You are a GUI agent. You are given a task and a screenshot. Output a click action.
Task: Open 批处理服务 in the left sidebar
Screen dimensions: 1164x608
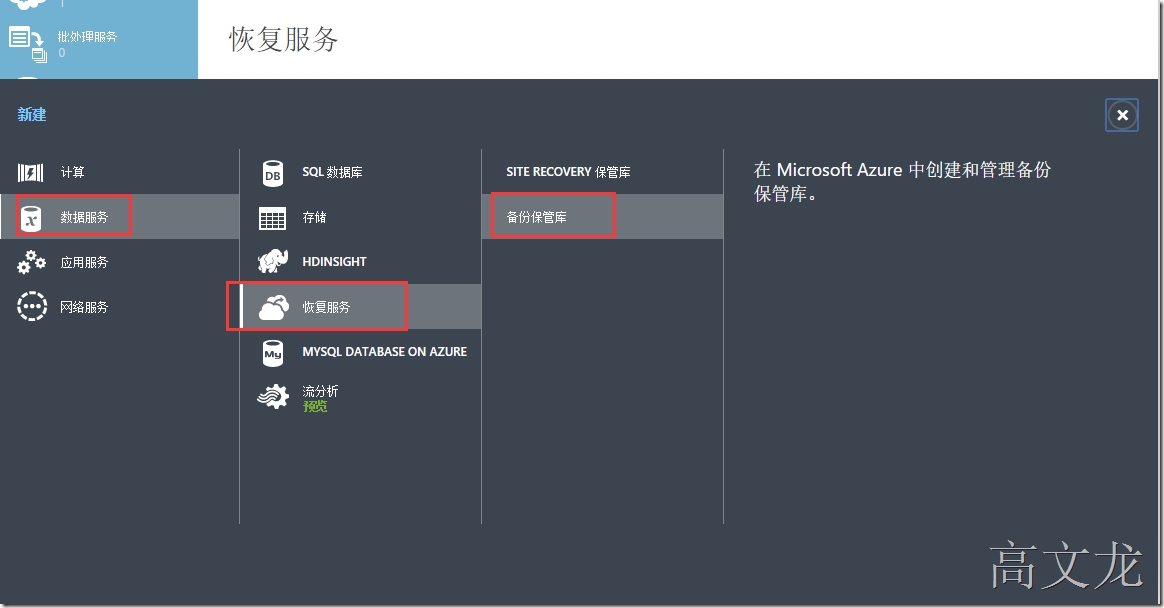pos(87,36)
